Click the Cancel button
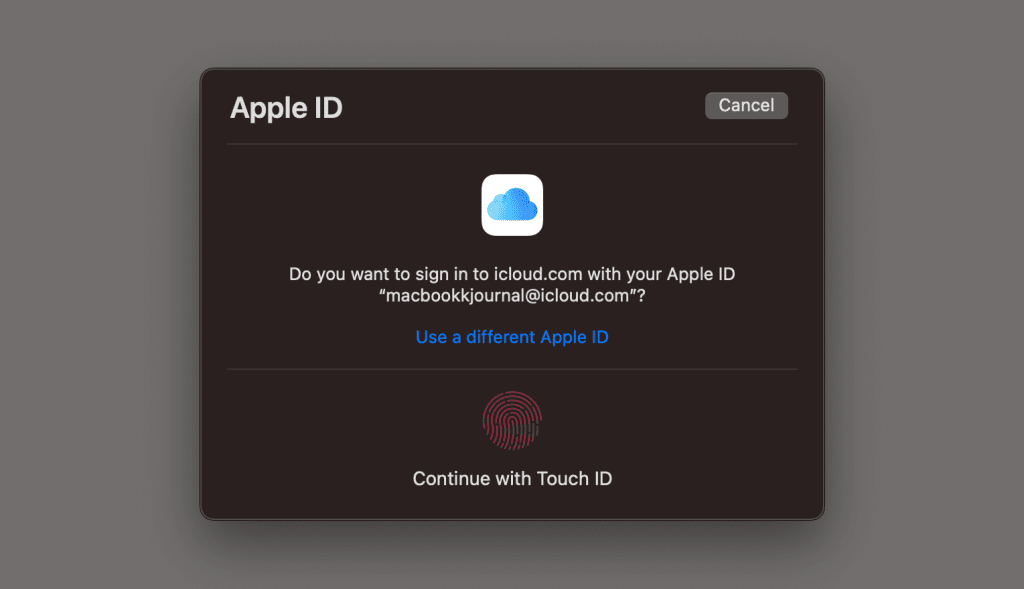This screenshot has height=589, width=1024. click(746, 105)
